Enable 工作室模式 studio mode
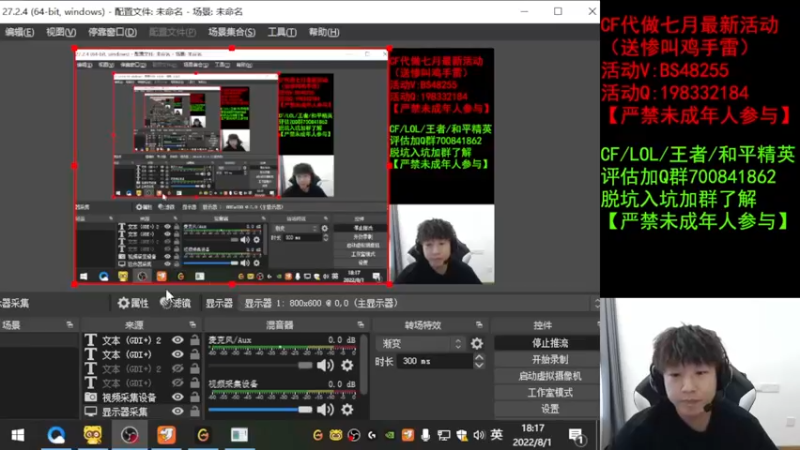The width and height of the screenshot is (800, 450). coord(549,392)
